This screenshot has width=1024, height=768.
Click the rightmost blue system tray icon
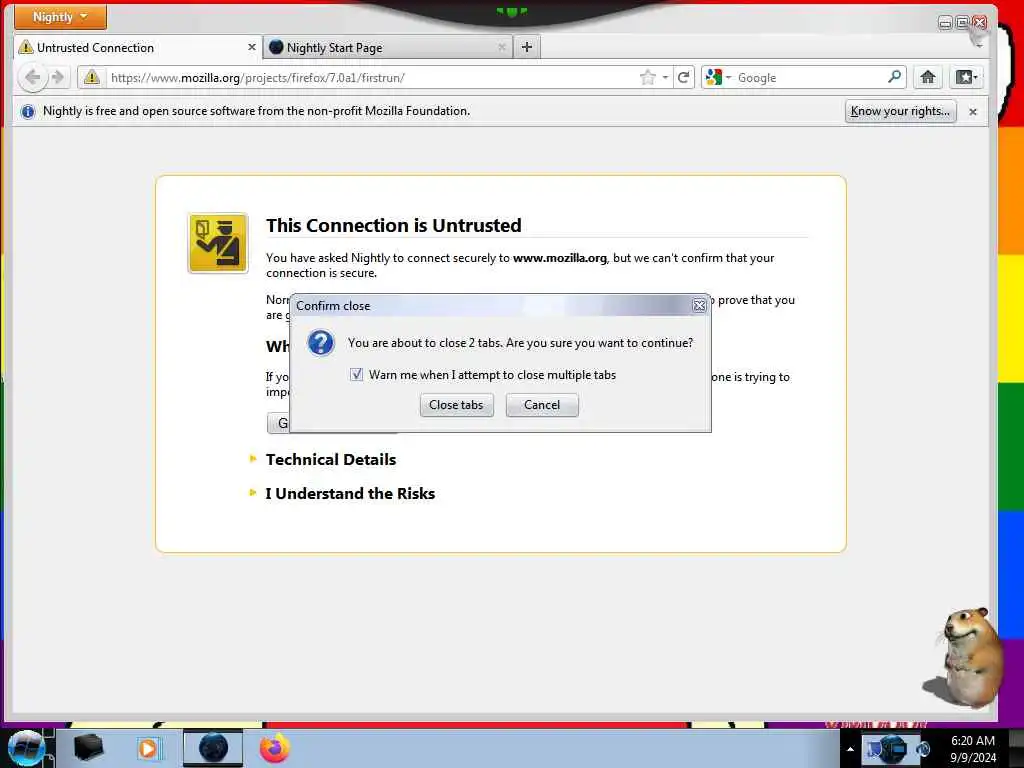click(x=923, y=749)
